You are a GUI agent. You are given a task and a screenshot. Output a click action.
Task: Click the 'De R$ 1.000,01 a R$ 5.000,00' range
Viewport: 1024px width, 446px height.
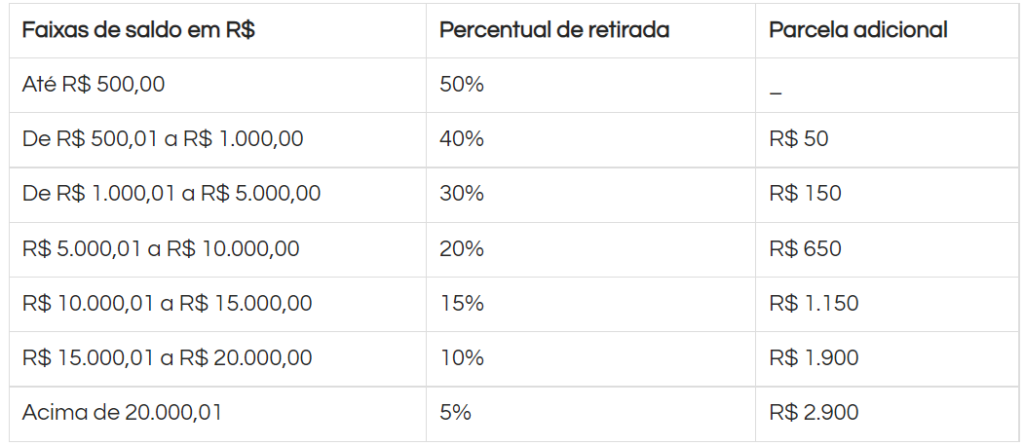coord(171,194)
